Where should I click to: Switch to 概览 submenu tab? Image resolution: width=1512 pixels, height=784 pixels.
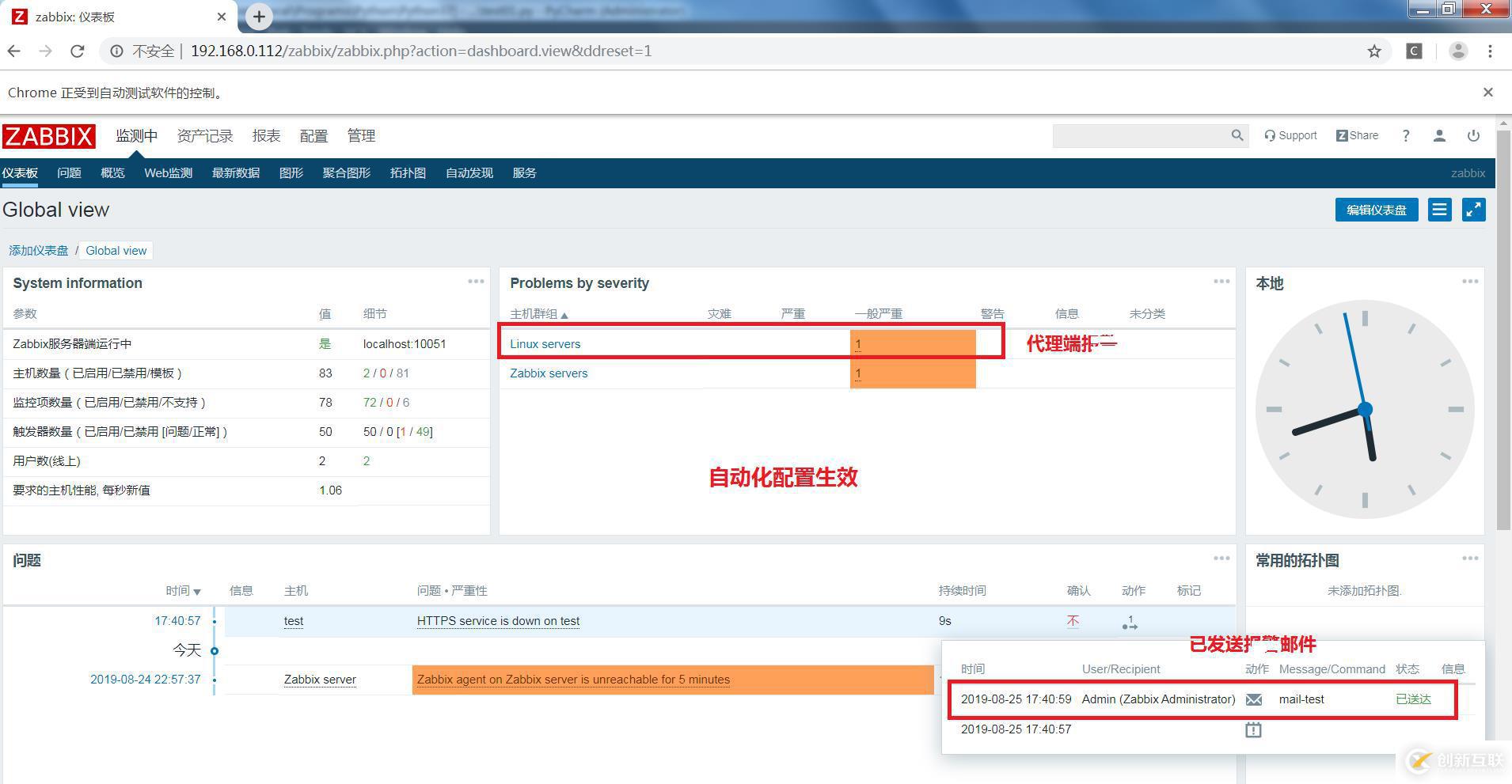coord(112,173)
